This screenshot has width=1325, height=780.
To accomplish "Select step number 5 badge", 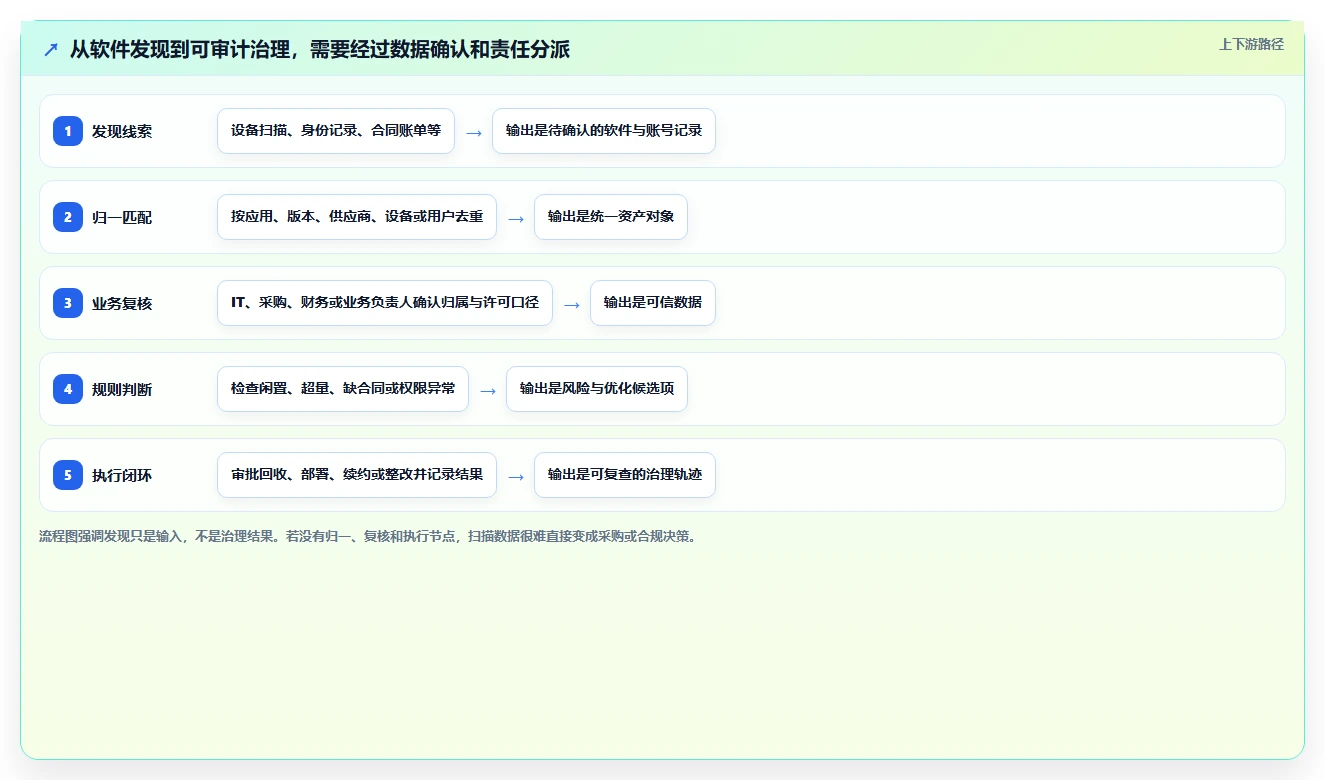I will [68, 474].
